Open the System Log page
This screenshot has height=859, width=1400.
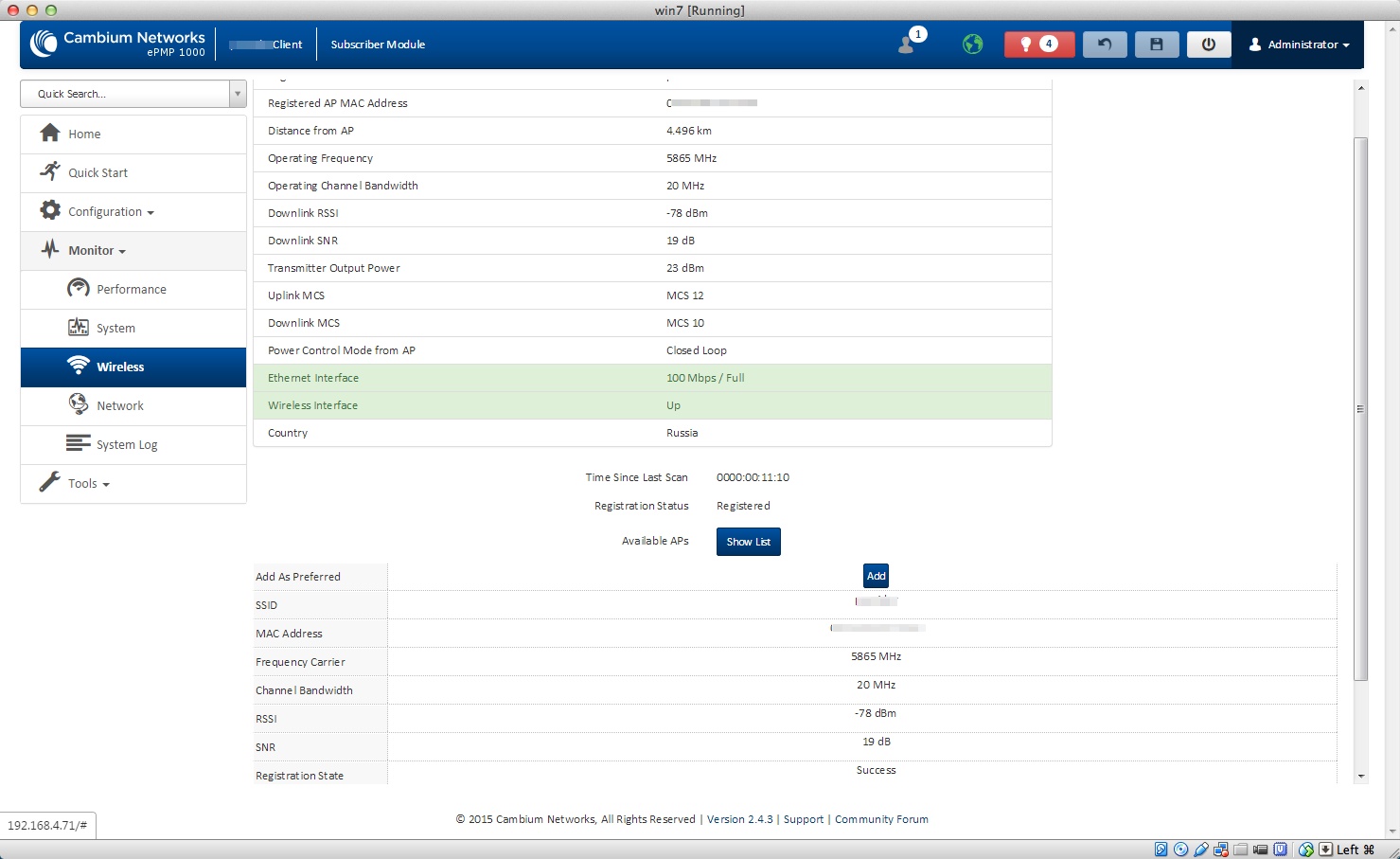127,445
